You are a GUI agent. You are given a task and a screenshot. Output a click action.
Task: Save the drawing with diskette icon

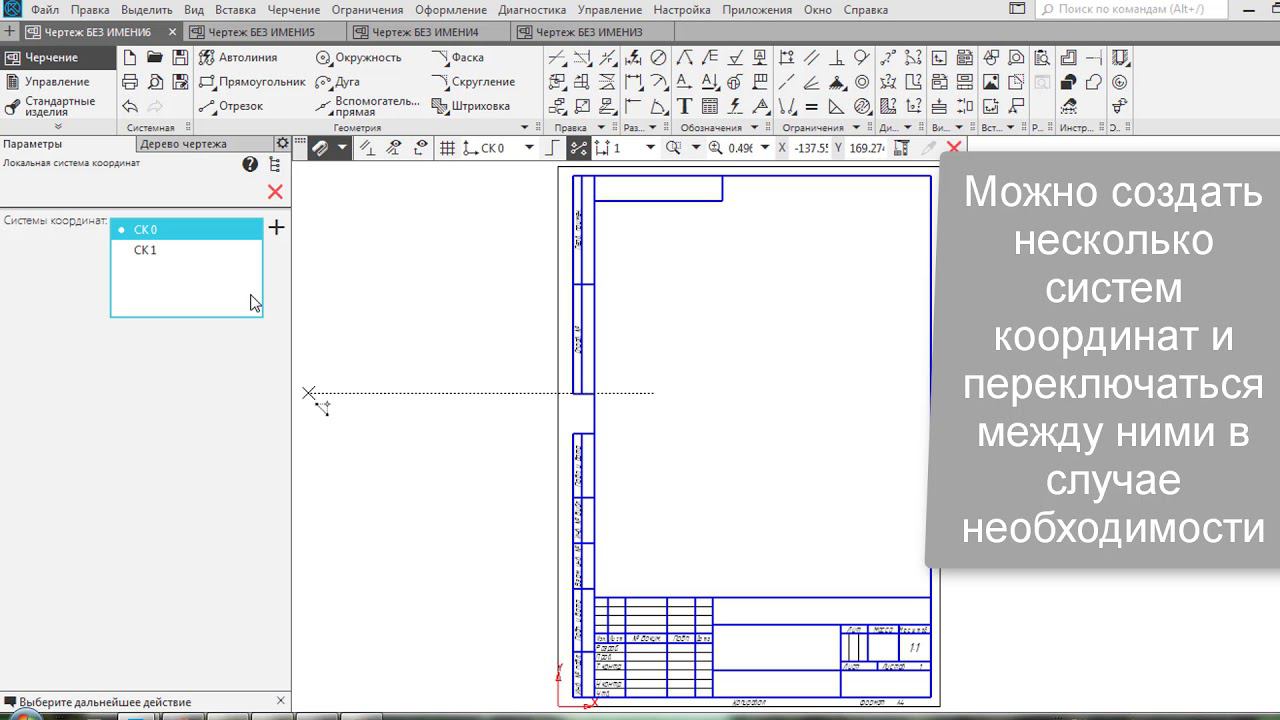tap(180, 58)
